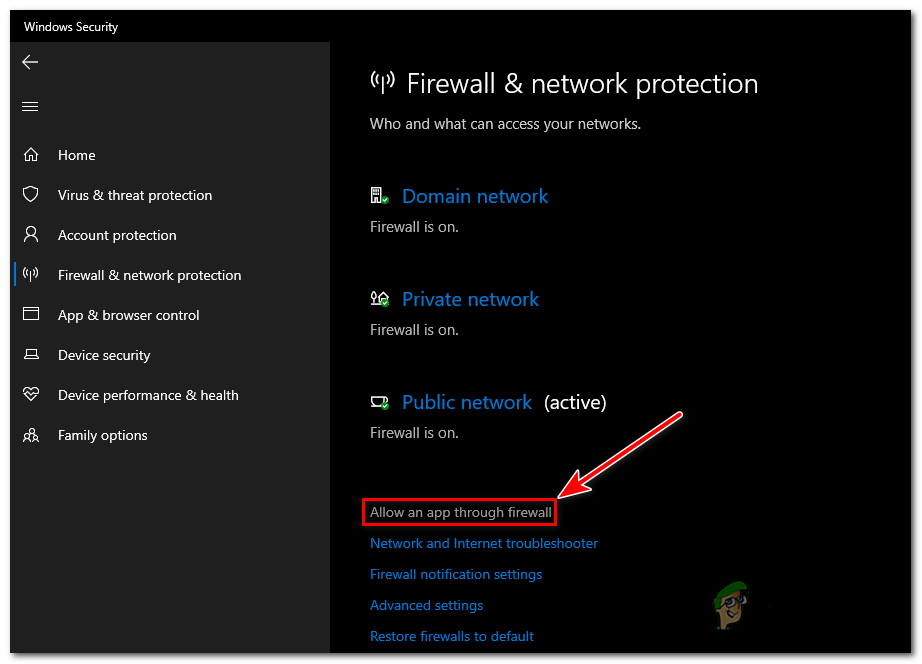Click the Device security laptop icon

click(x=31, y=355)
